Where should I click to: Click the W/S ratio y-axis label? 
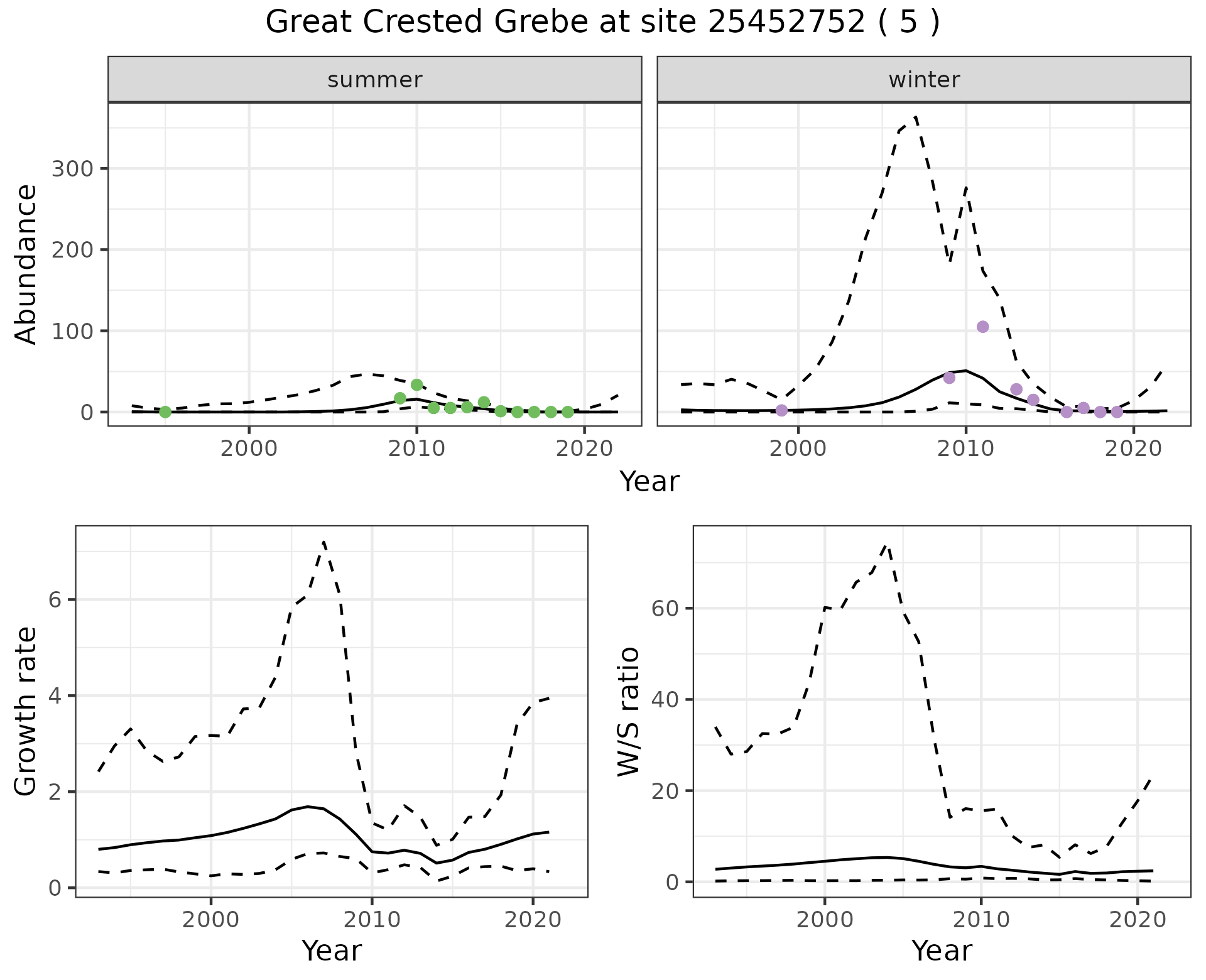click(628, 711)
